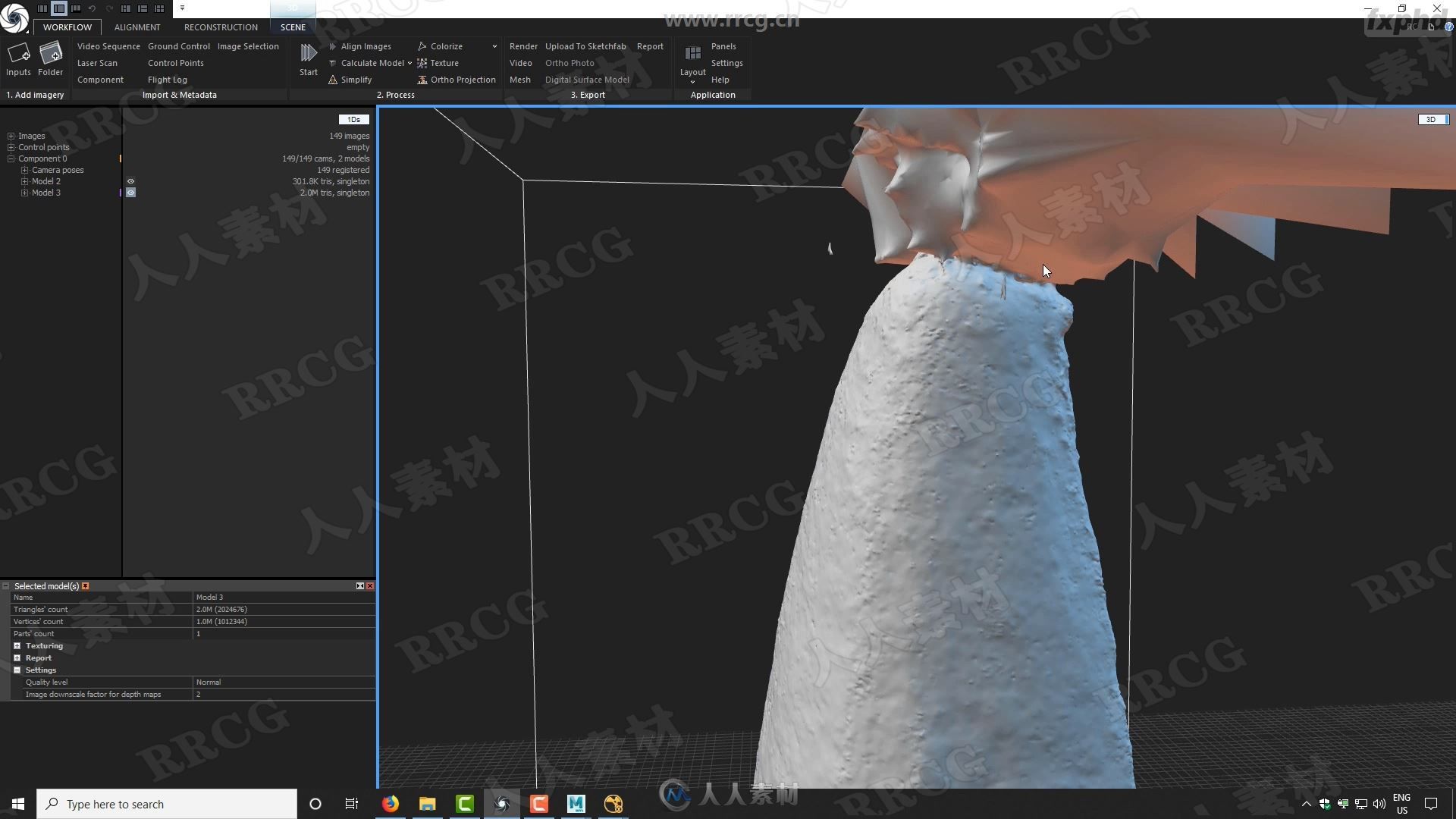Click the Scene tab
The width and height of the screenshot is (1456, 819).
(293, 27)
